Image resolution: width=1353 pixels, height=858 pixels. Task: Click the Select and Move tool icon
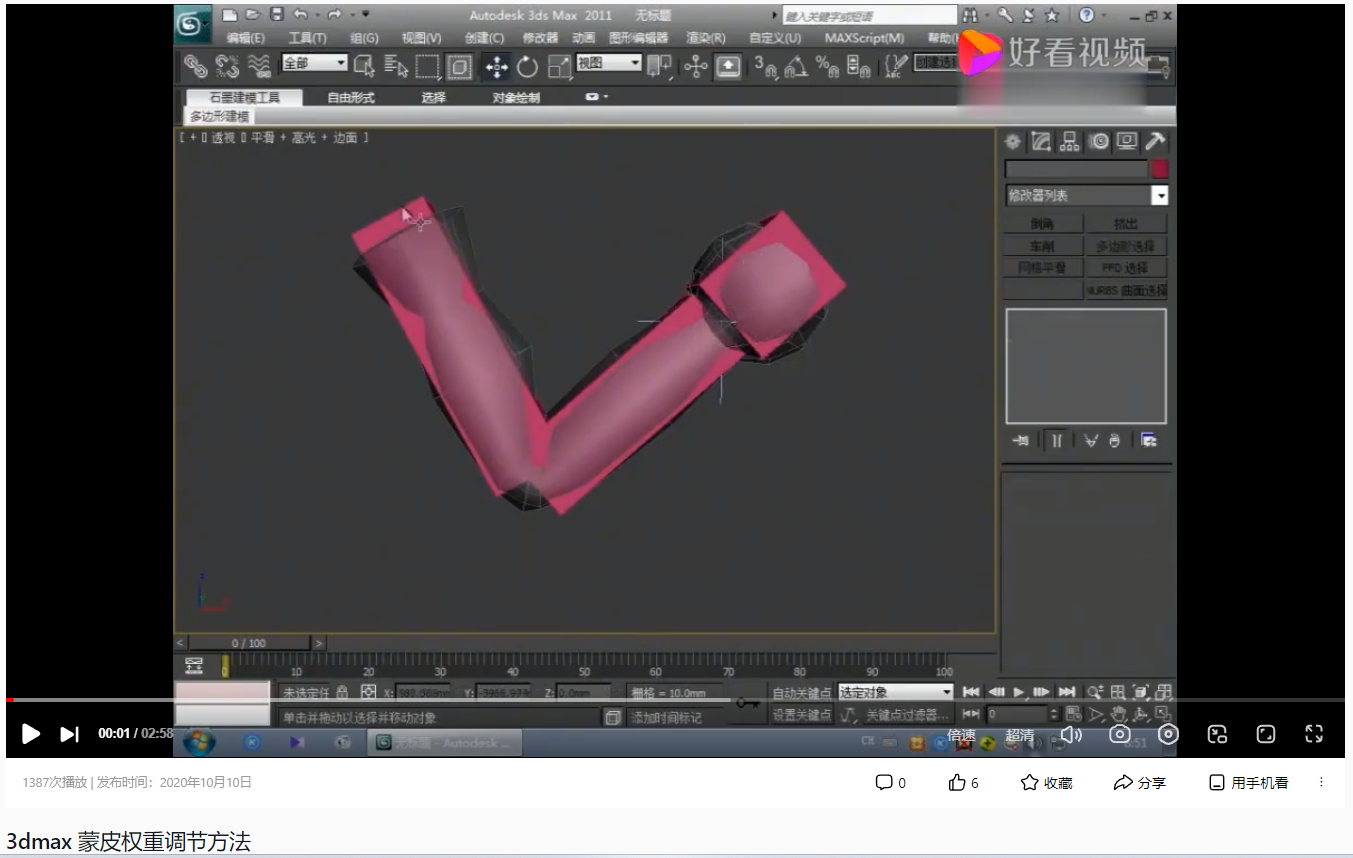coord(496,67)
